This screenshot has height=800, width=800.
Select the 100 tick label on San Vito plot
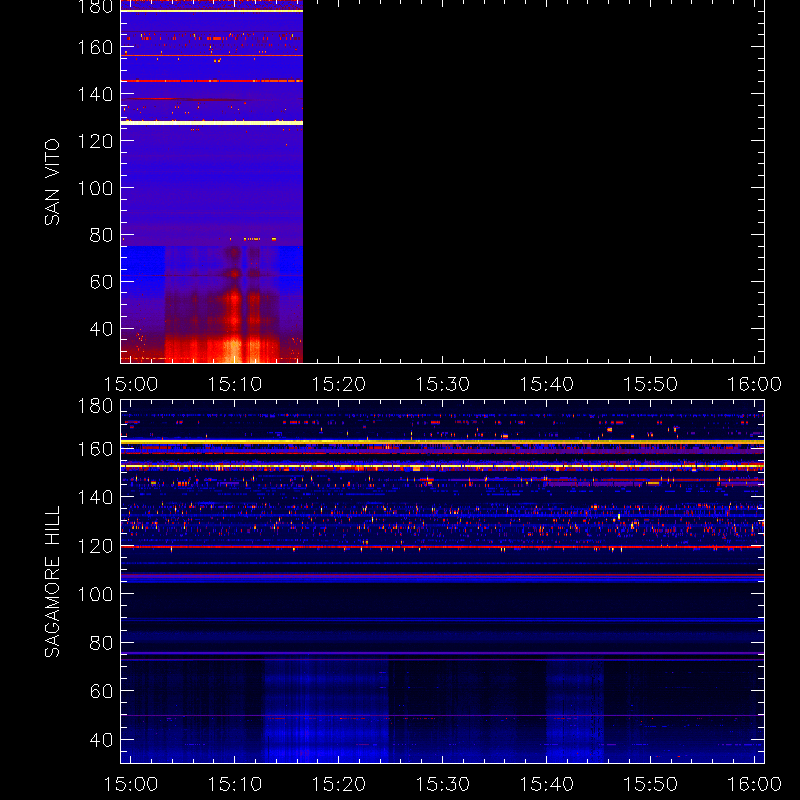tap(95, 188)
